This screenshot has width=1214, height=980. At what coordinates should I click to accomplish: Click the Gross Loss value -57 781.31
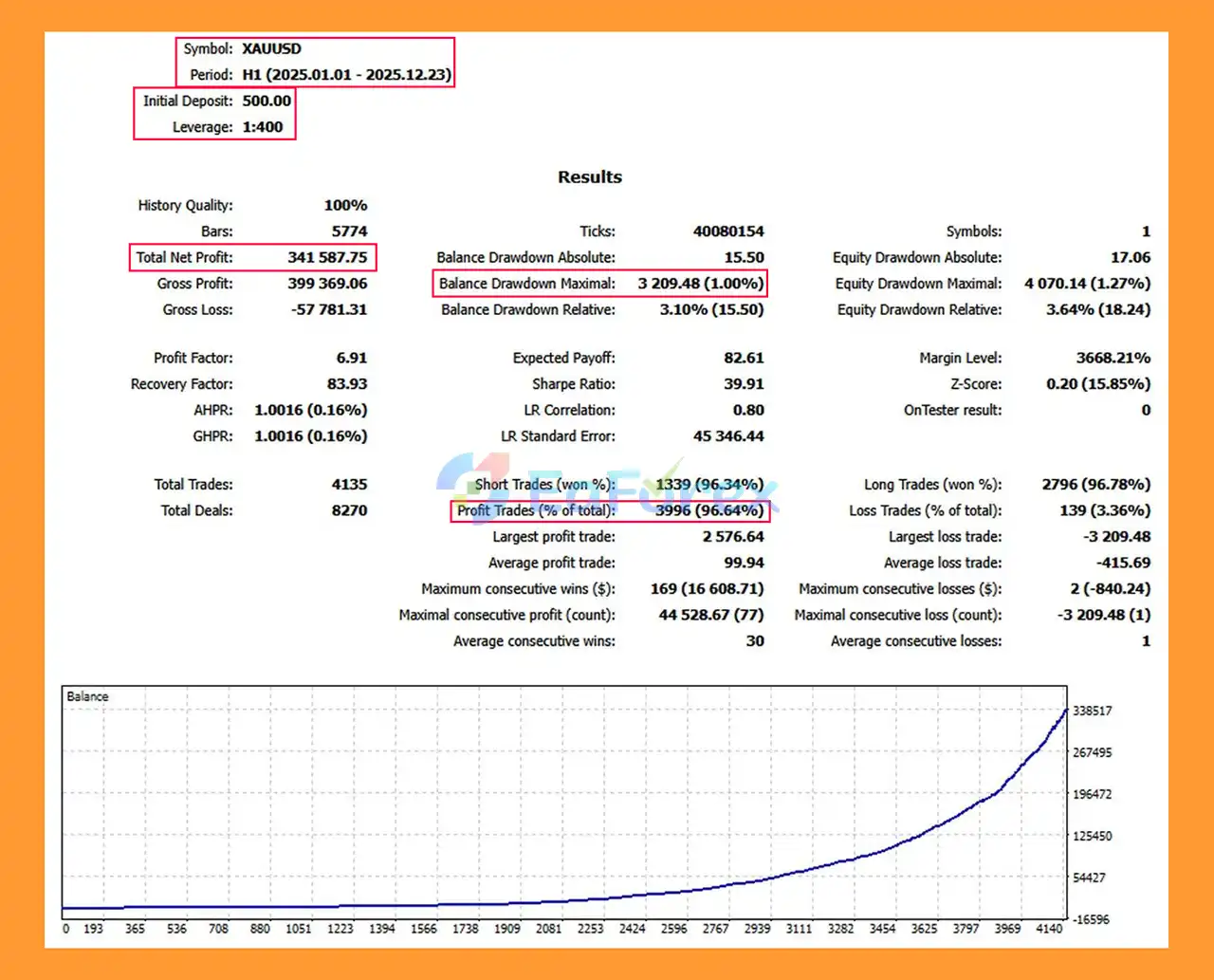pyautogui.click(x=329, y=309)
